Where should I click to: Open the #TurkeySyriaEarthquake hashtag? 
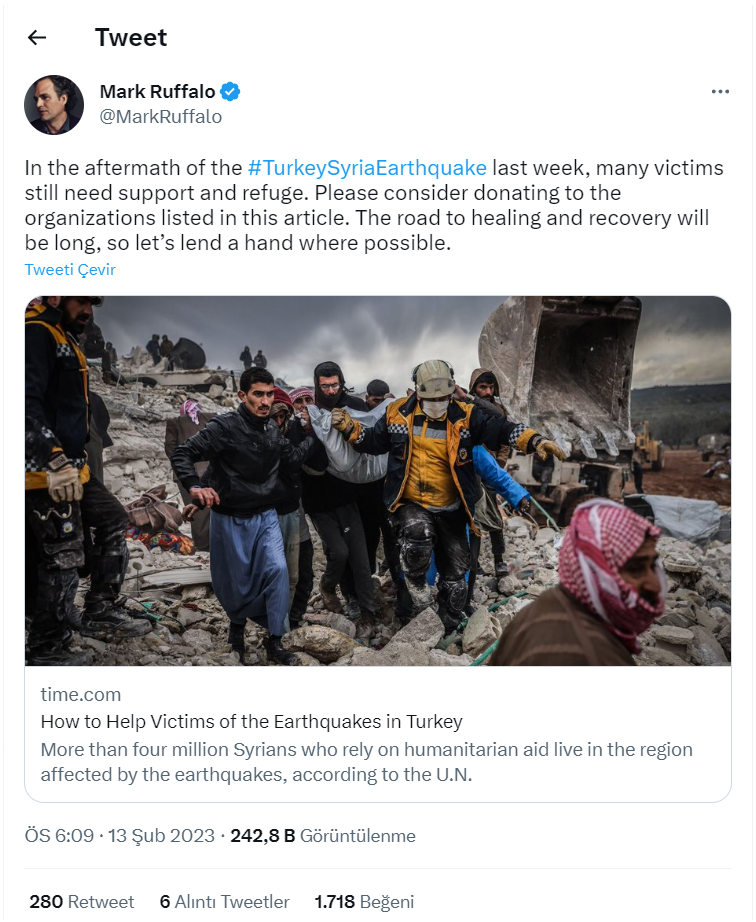tap(367, 168)
